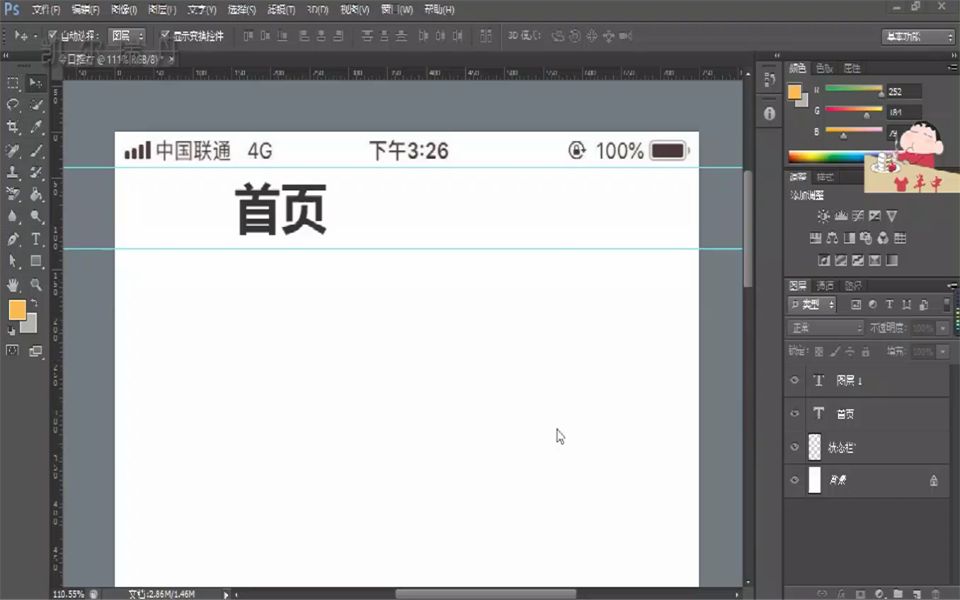Open the Brightness/Contrast adjustment in the Adjustments panel
Viewport: 960px width, 600px height.
(x=824, y=216)
